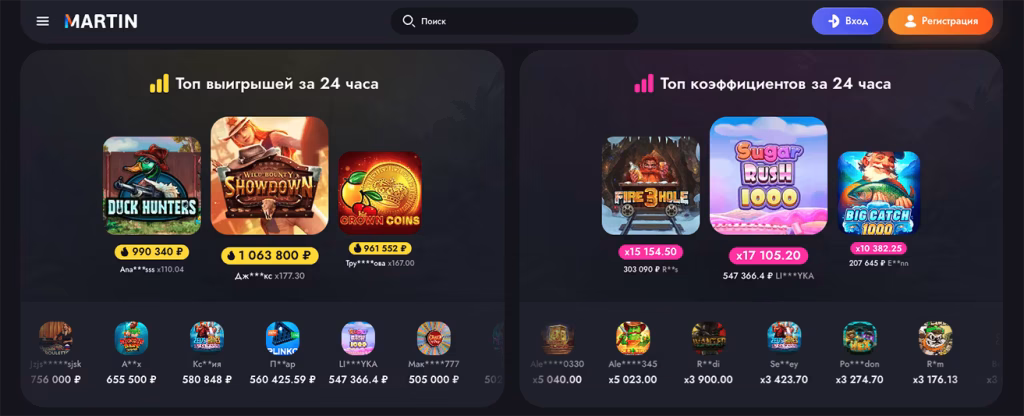1024x416 pixels.
Task: Open the Duck Hunters game tile
Action: pos(152,185)
